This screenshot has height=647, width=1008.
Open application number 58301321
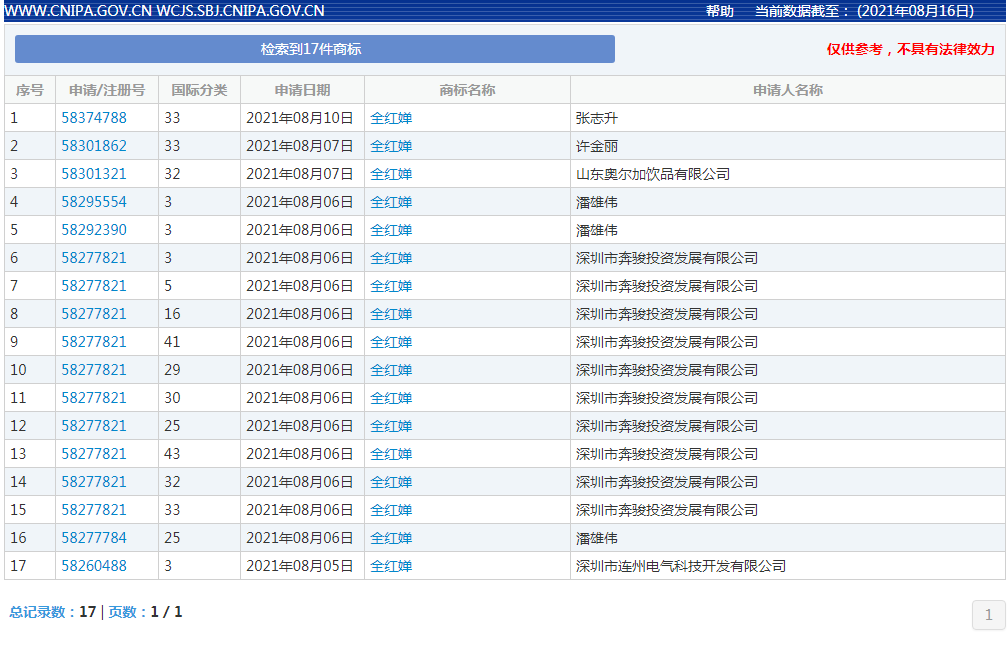pos(94,174)
